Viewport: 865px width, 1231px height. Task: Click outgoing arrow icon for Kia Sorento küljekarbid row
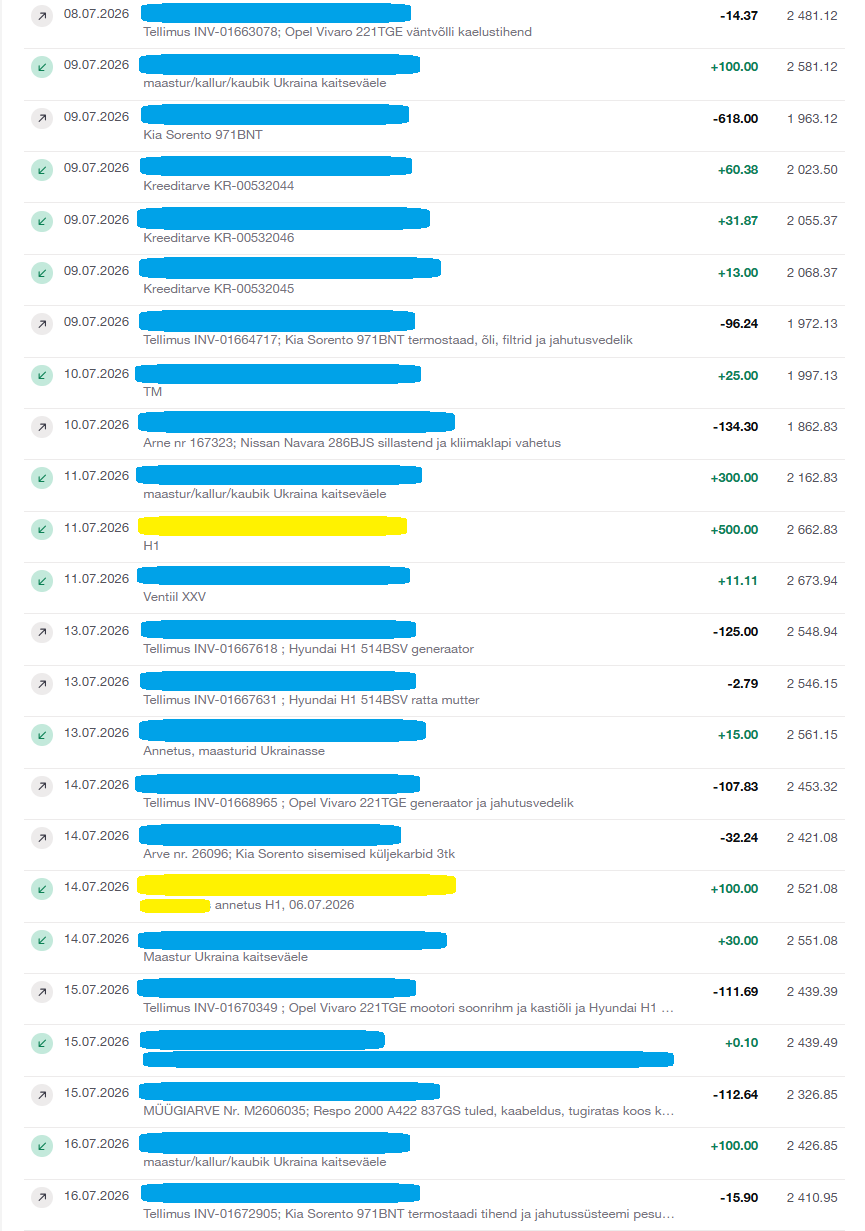click(41, 837)
